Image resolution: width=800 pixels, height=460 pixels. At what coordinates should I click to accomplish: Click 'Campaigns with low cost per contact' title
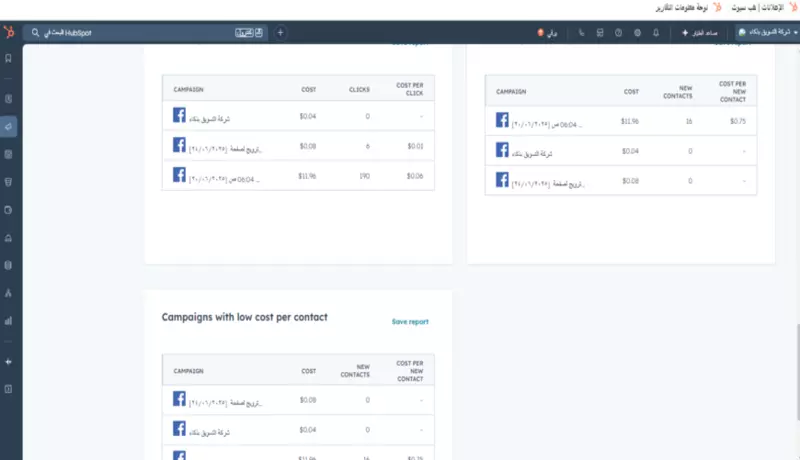click(x=244, y=317)
